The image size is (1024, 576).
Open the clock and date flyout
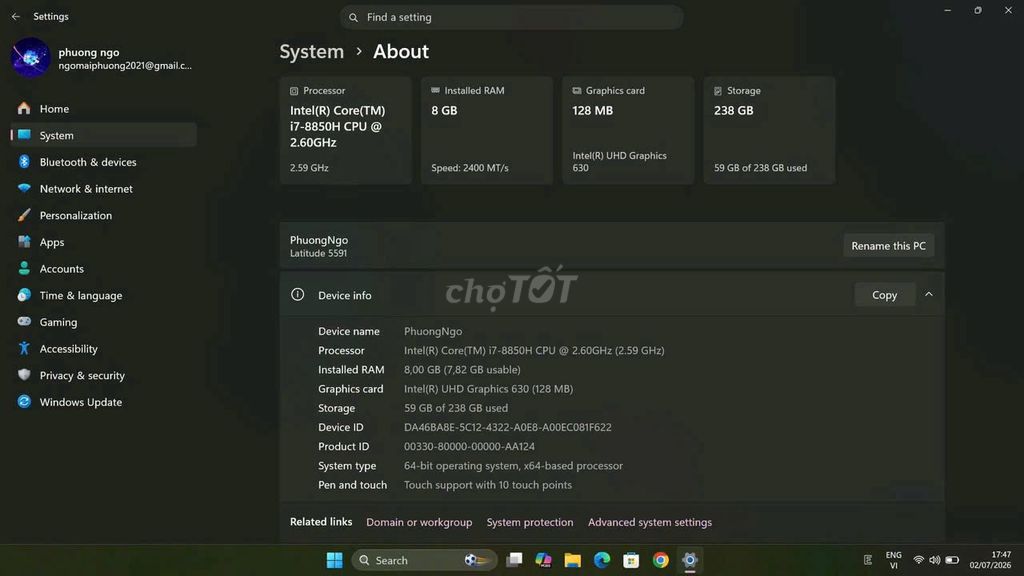990,560
